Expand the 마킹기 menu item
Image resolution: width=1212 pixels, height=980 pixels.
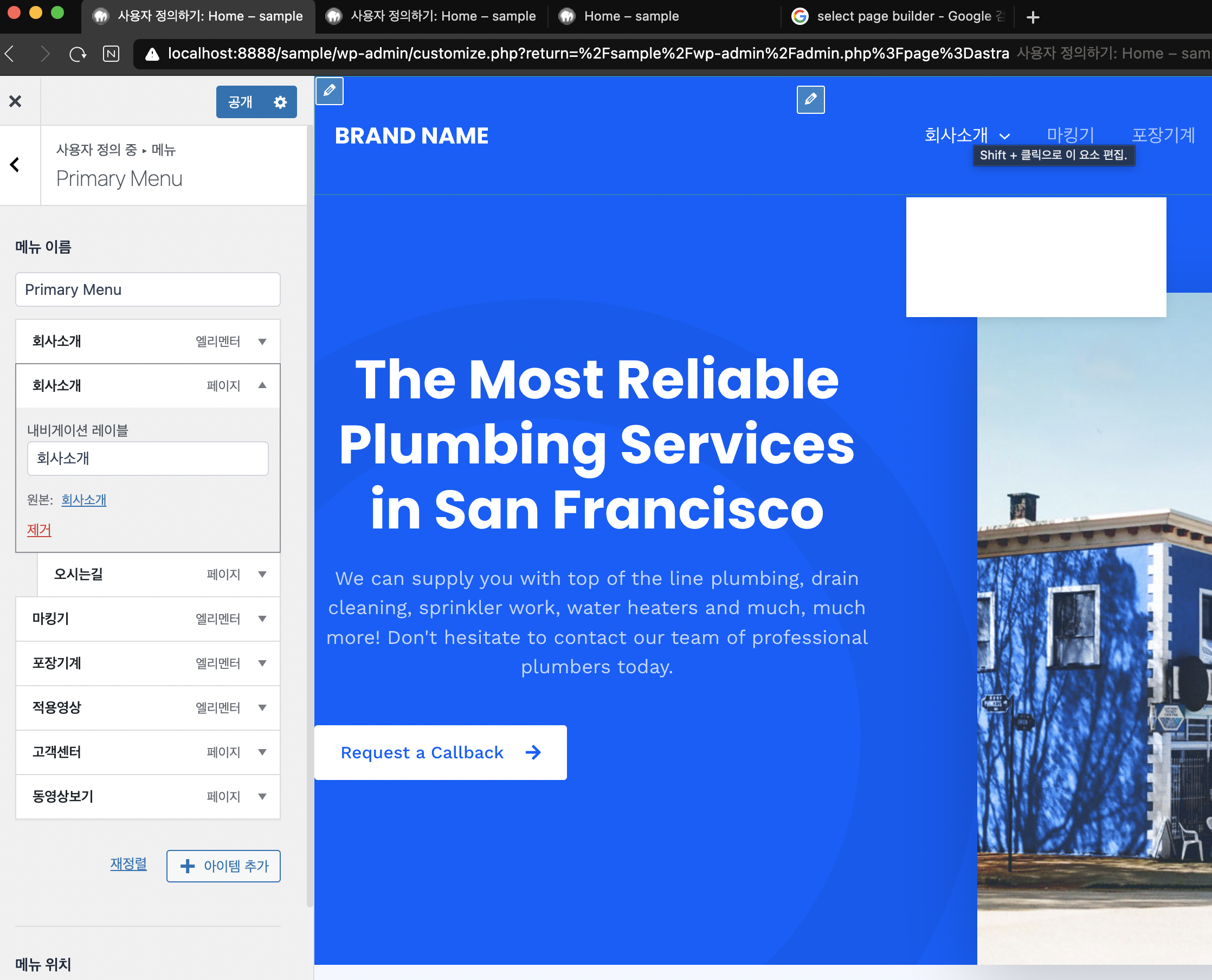[x=262, y=618]
